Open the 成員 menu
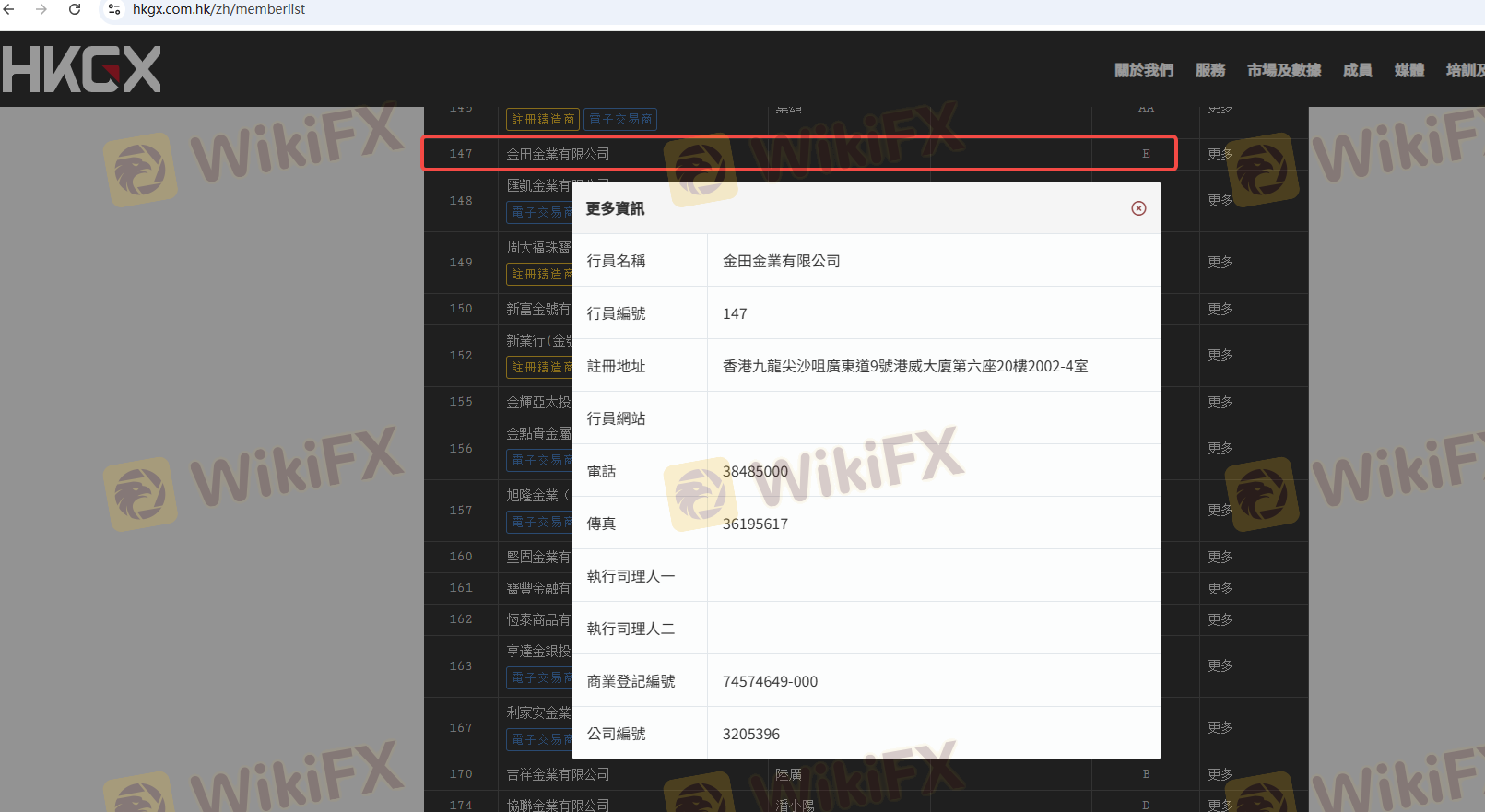 [1357, 70]
